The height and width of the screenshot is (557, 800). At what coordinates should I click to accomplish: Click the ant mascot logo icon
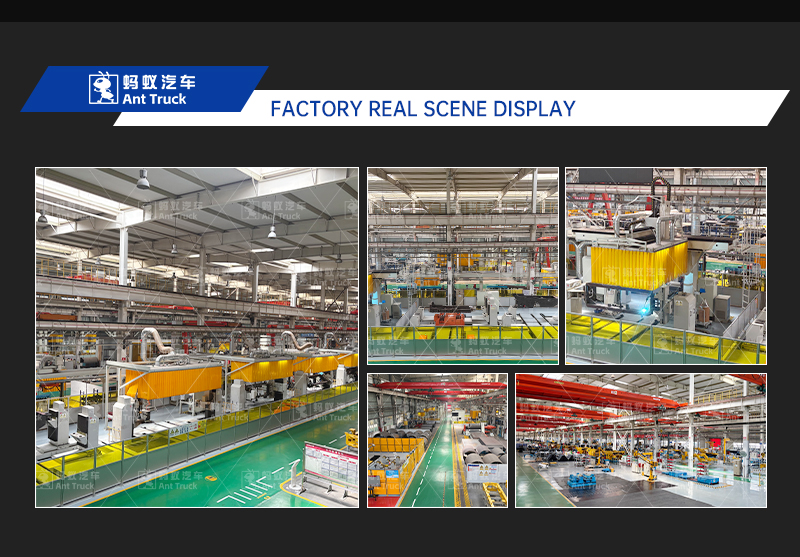pyautogui.click(x=103, y=88)
